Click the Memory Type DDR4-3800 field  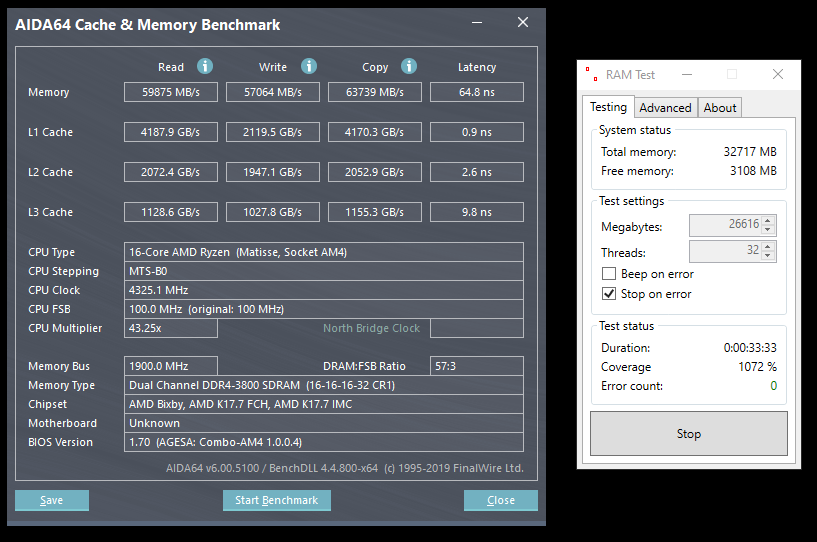(x=324, y=385)
